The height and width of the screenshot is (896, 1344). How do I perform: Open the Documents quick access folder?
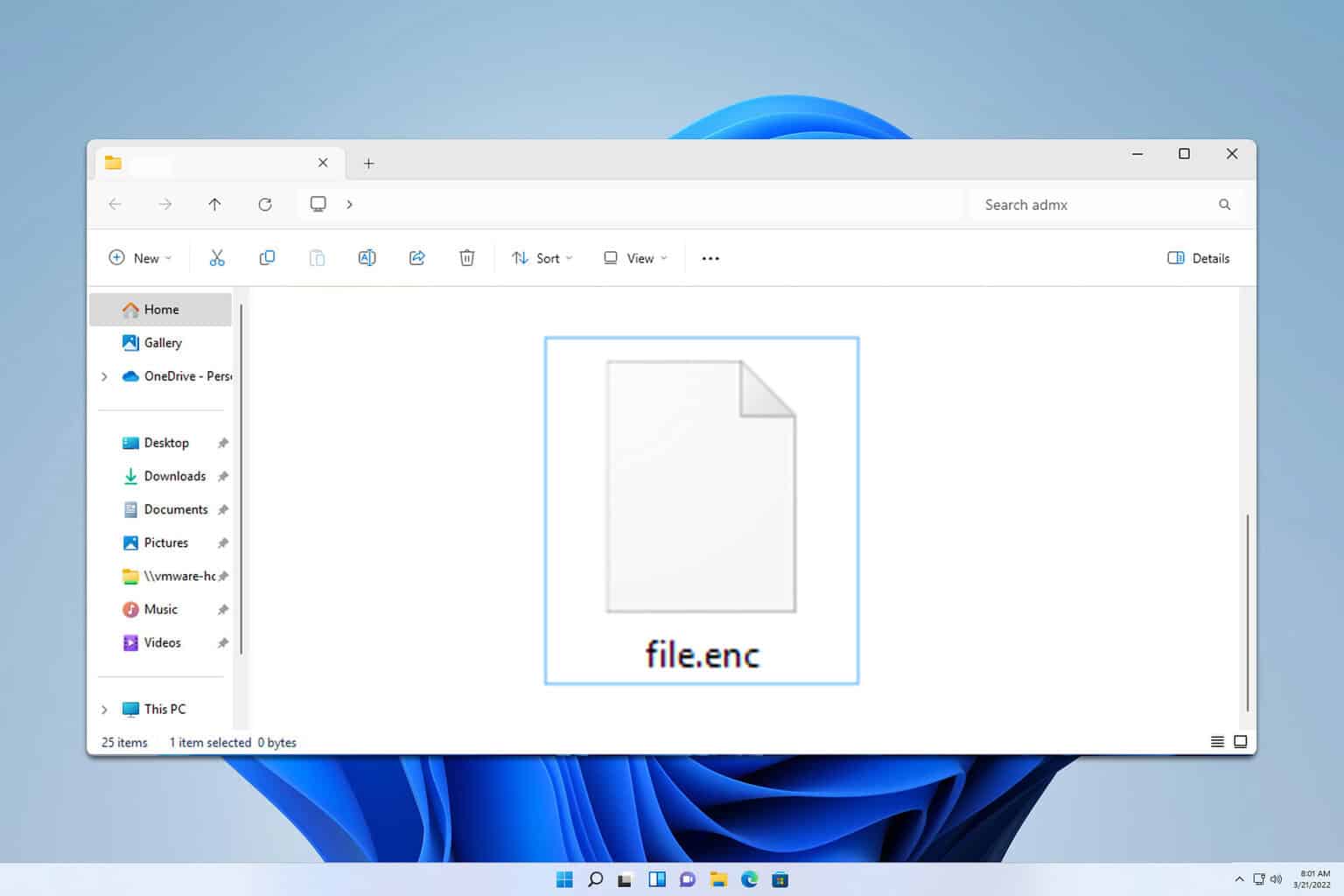[x=161, y=509]
